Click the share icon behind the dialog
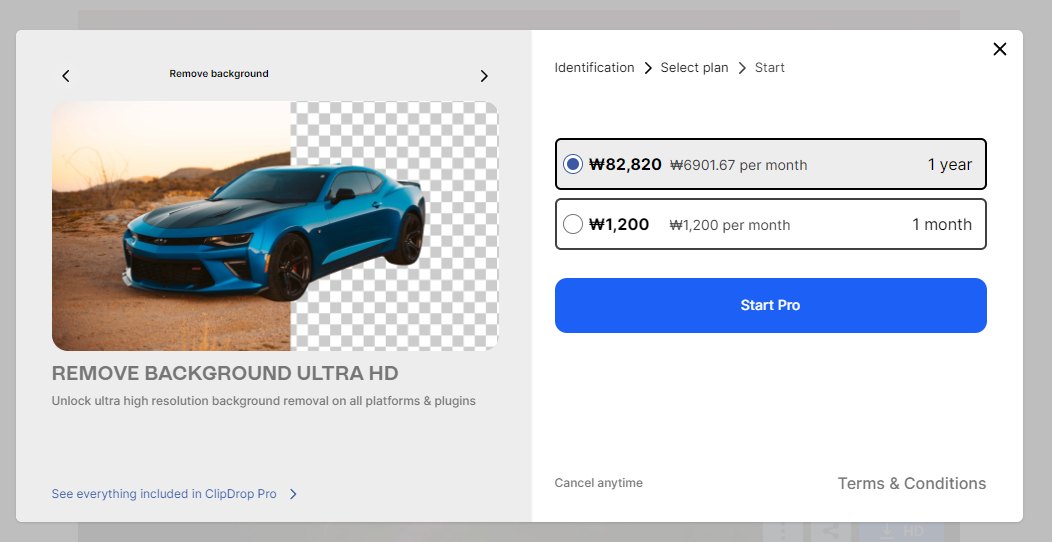1052x542 pixels. click(831, 531)
